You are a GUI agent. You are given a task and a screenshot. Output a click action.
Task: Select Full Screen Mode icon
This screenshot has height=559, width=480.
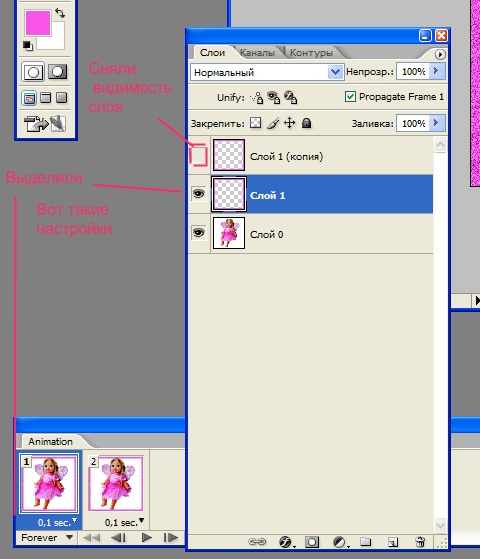pyautogui.click(x=62, y=97)
